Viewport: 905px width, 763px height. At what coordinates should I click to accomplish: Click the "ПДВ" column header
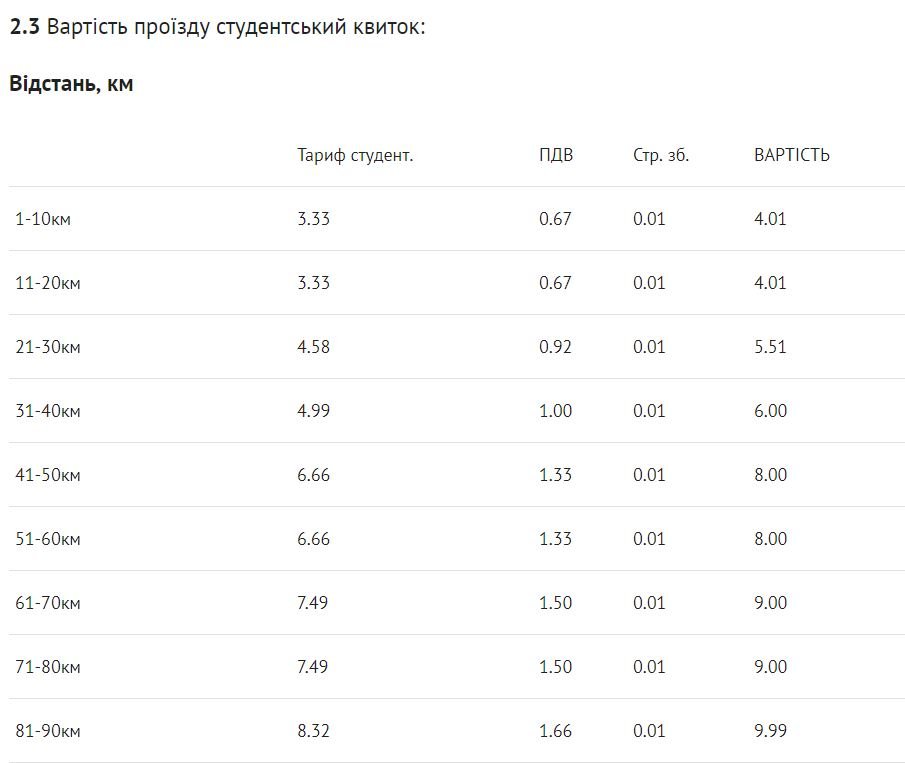556,155
